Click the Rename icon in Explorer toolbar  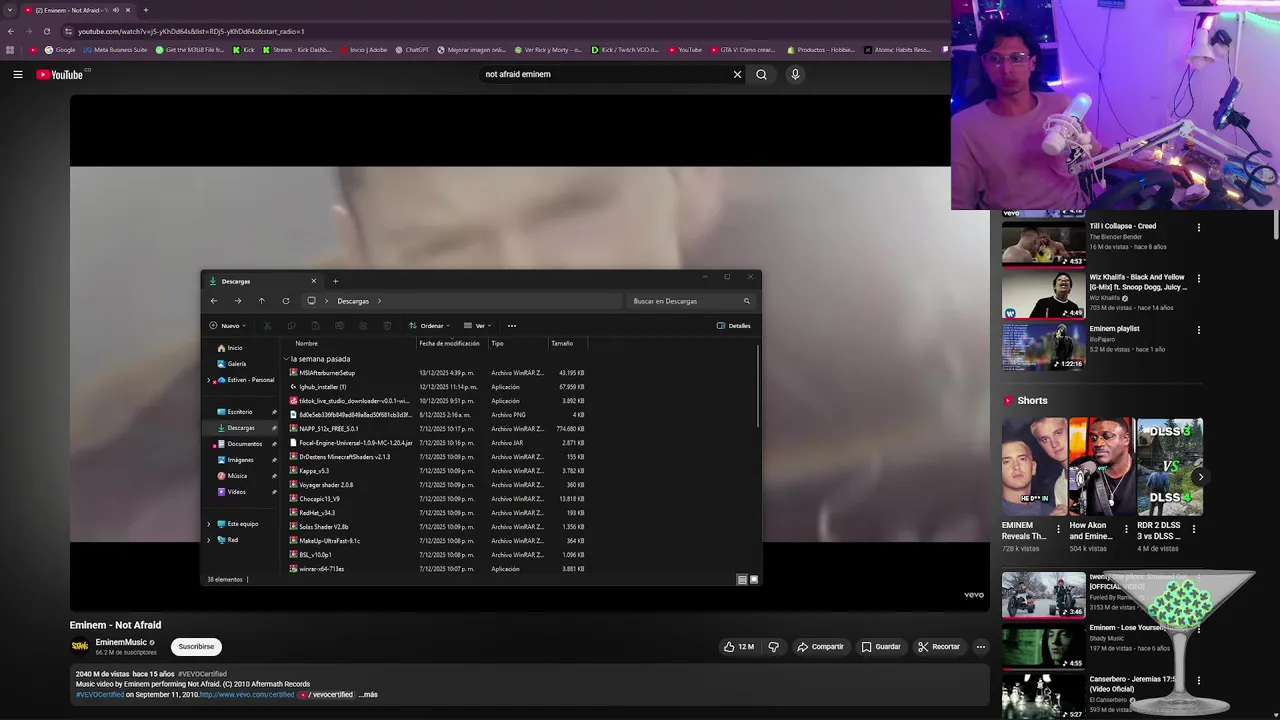[x=339, y=326]
